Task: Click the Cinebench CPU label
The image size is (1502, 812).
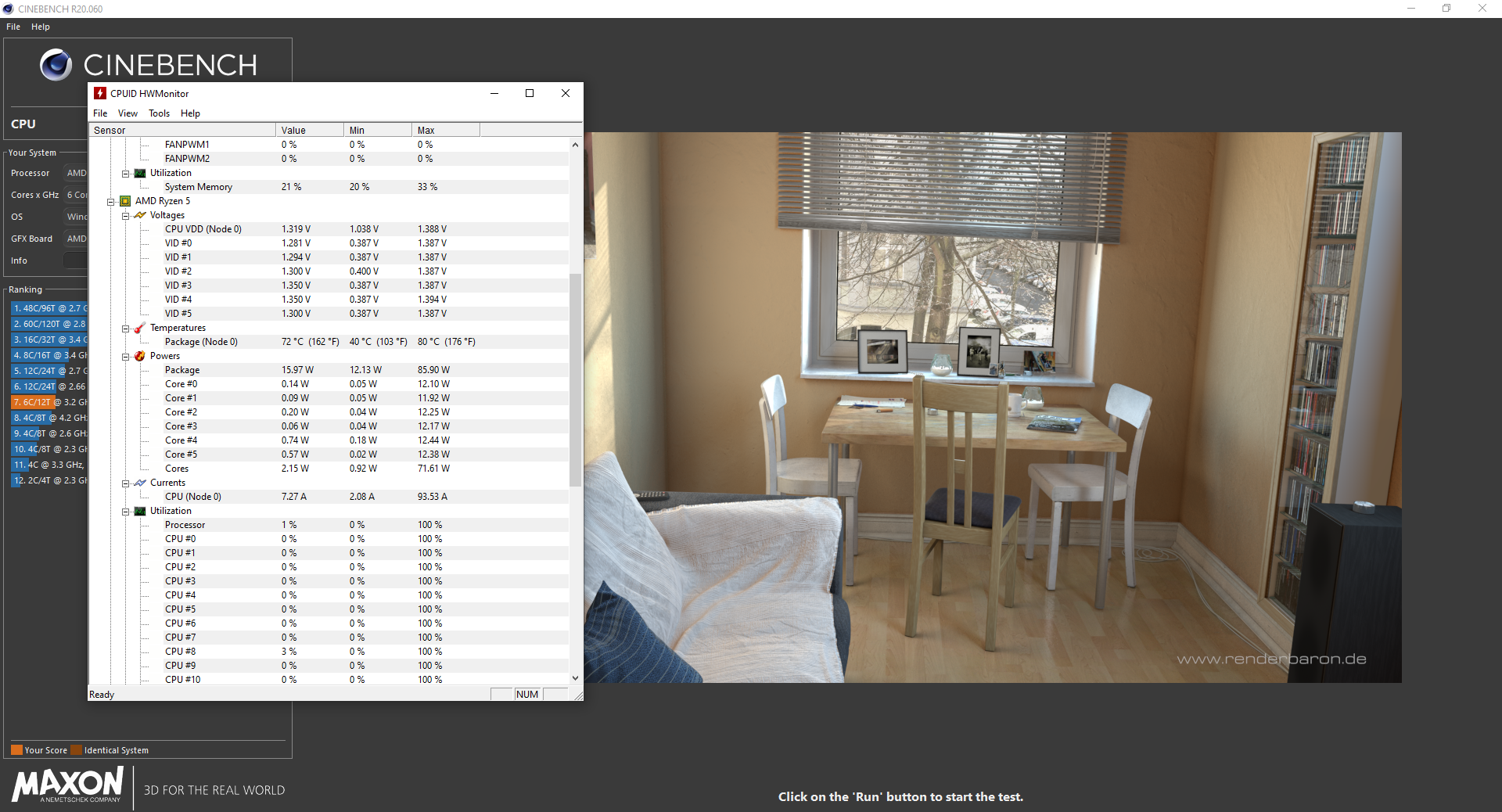Action: pyautogui.click(x=23, y=124)
